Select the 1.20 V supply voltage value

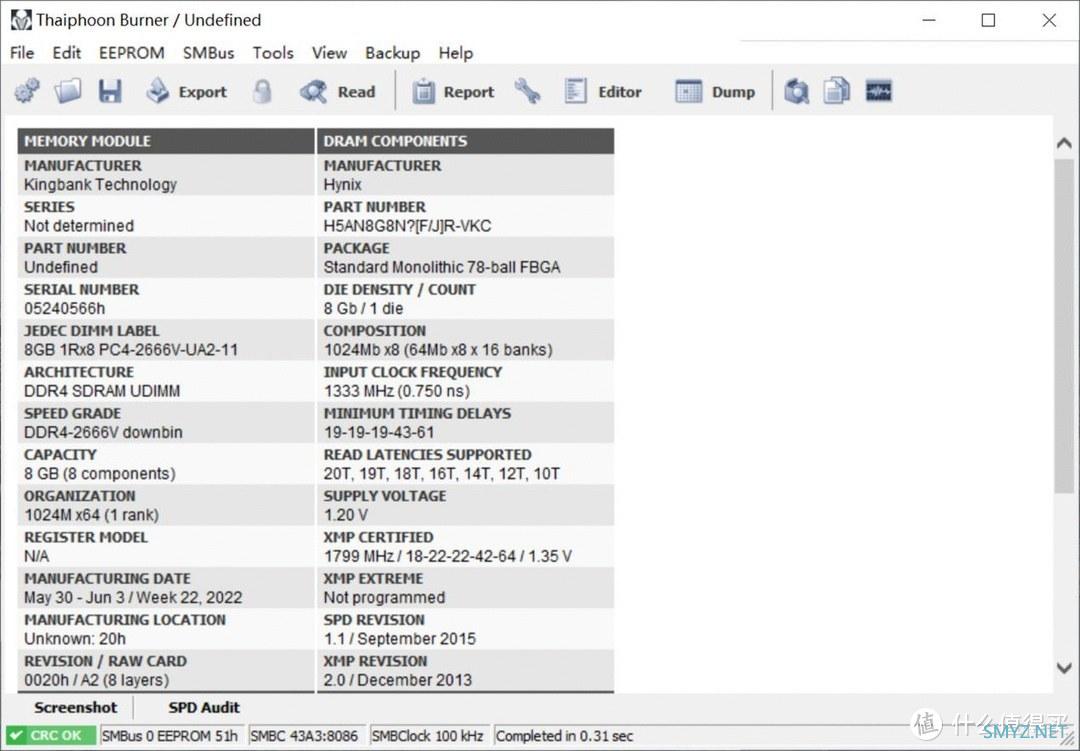346,515
